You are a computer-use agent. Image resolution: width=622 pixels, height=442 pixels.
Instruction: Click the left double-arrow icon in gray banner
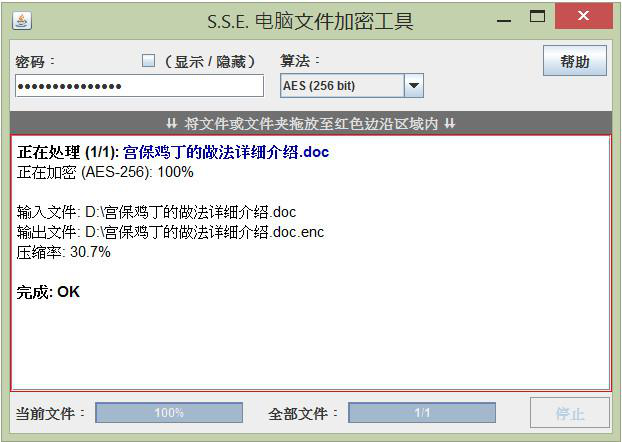pyautogui.click(x=171, y=123)
